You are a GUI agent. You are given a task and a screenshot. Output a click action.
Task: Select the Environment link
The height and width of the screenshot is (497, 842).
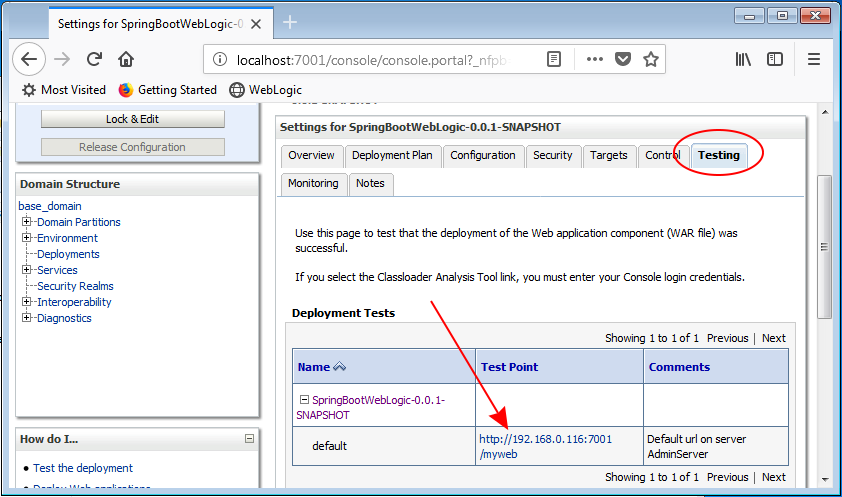click(67, 238)
